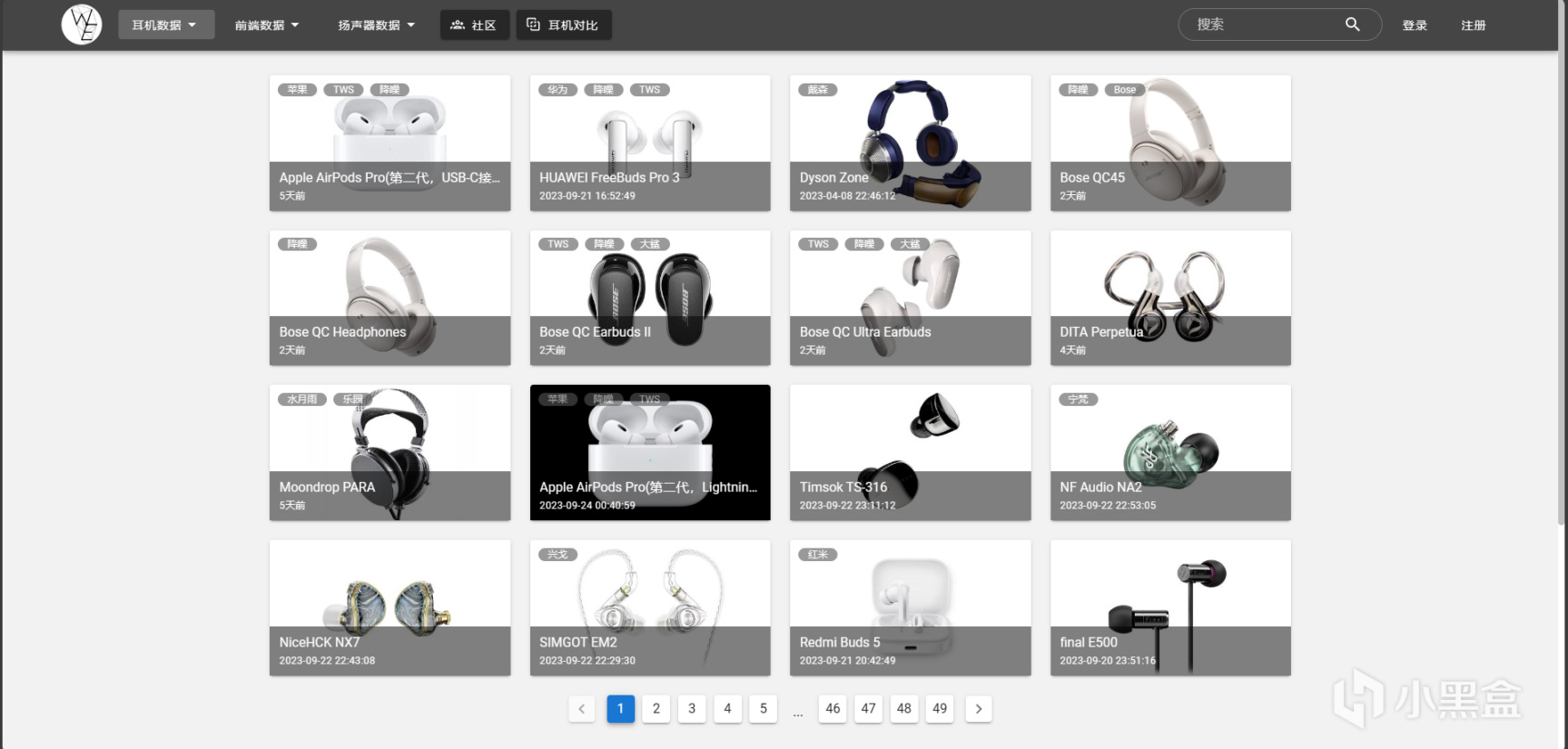Click the 登录 login link
The height and width of the screenshot is (749, 1568).
(1415, 25)
